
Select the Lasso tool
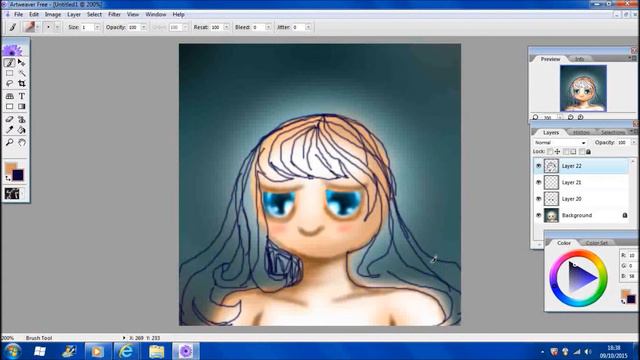[x=9, y=83]
